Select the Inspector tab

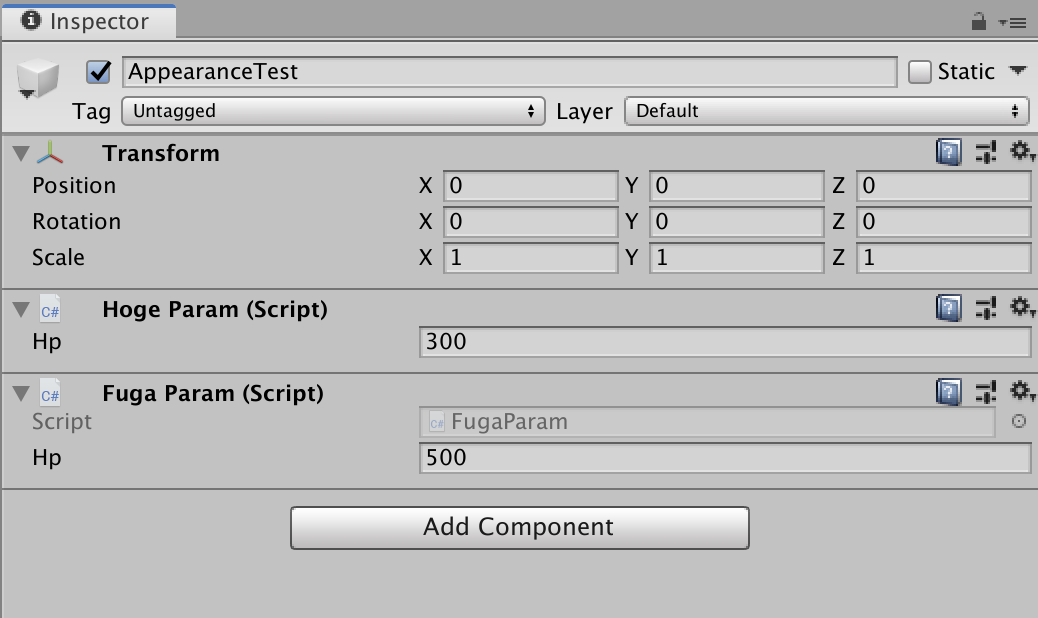[89, 22]
